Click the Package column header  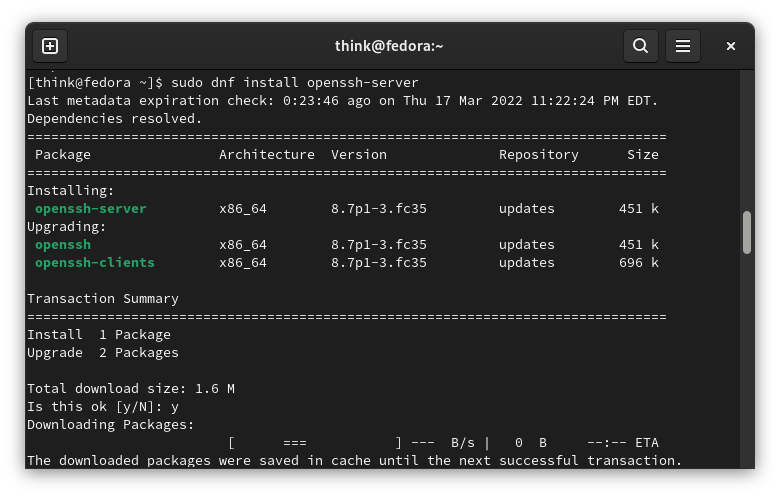(63, 155)
